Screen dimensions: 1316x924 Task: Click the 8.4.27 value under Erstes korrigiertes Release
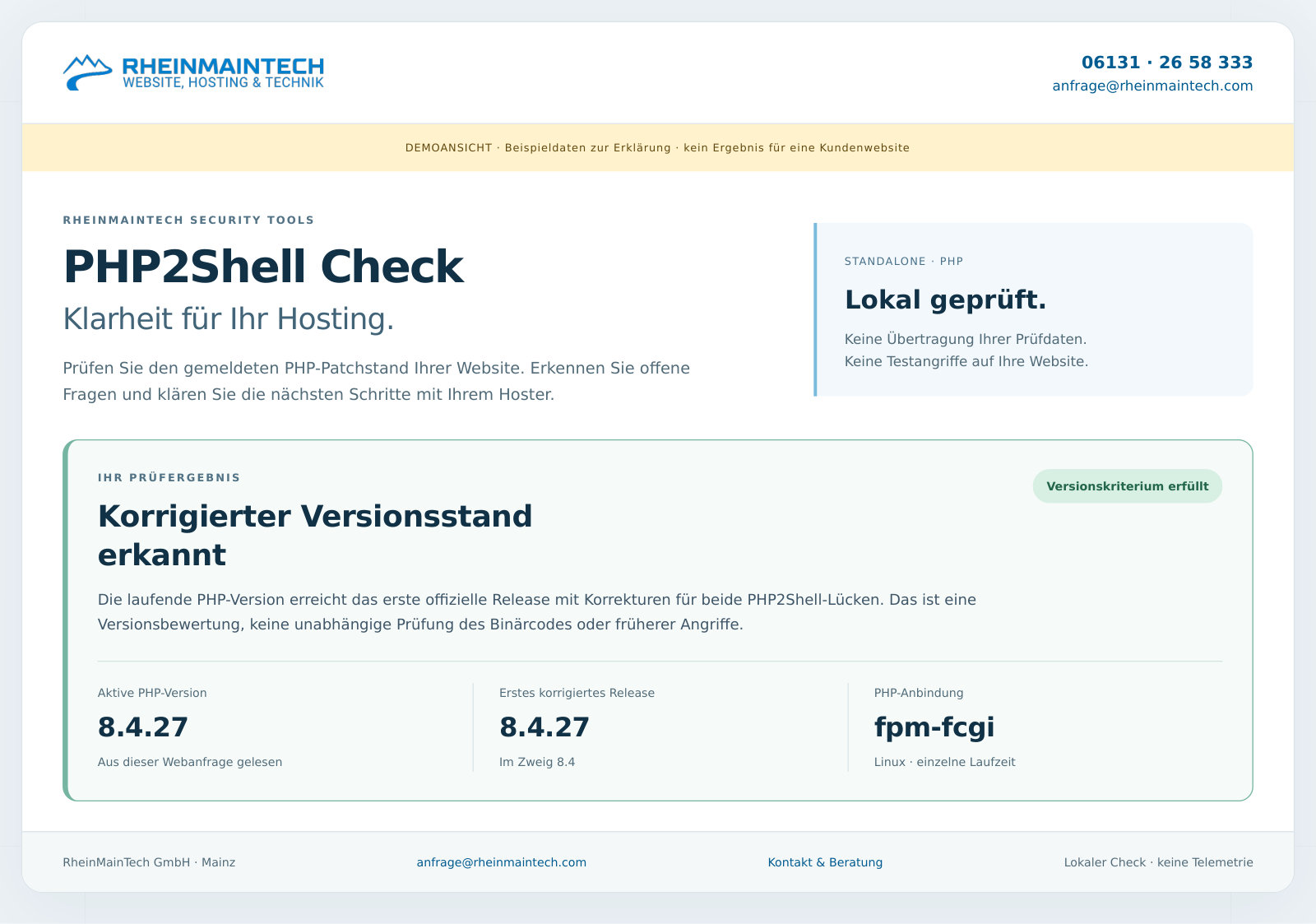click(x=544, y=727)
